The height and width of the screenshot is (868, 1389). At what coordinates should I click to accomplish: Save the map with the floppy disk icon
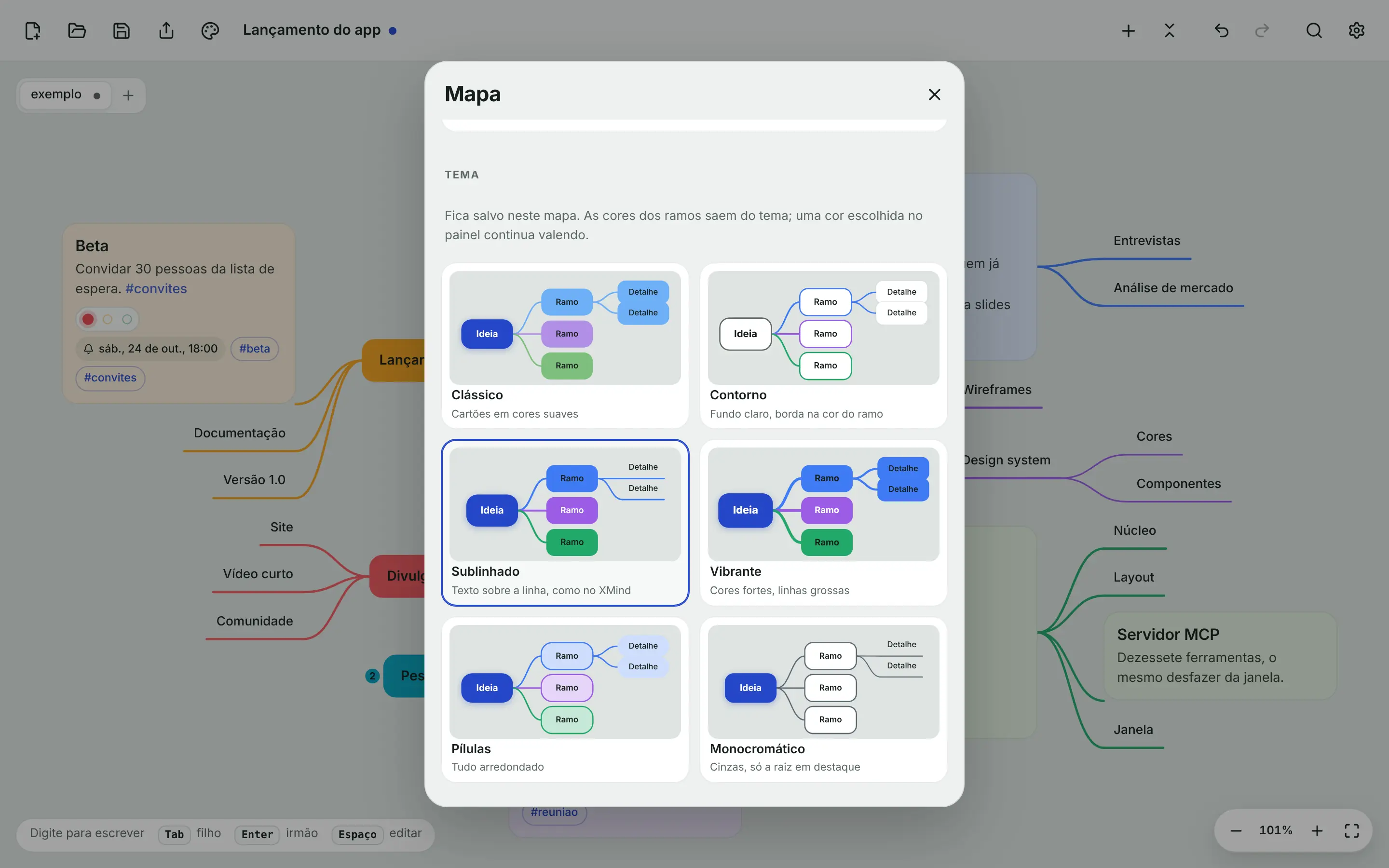[121, 30]
